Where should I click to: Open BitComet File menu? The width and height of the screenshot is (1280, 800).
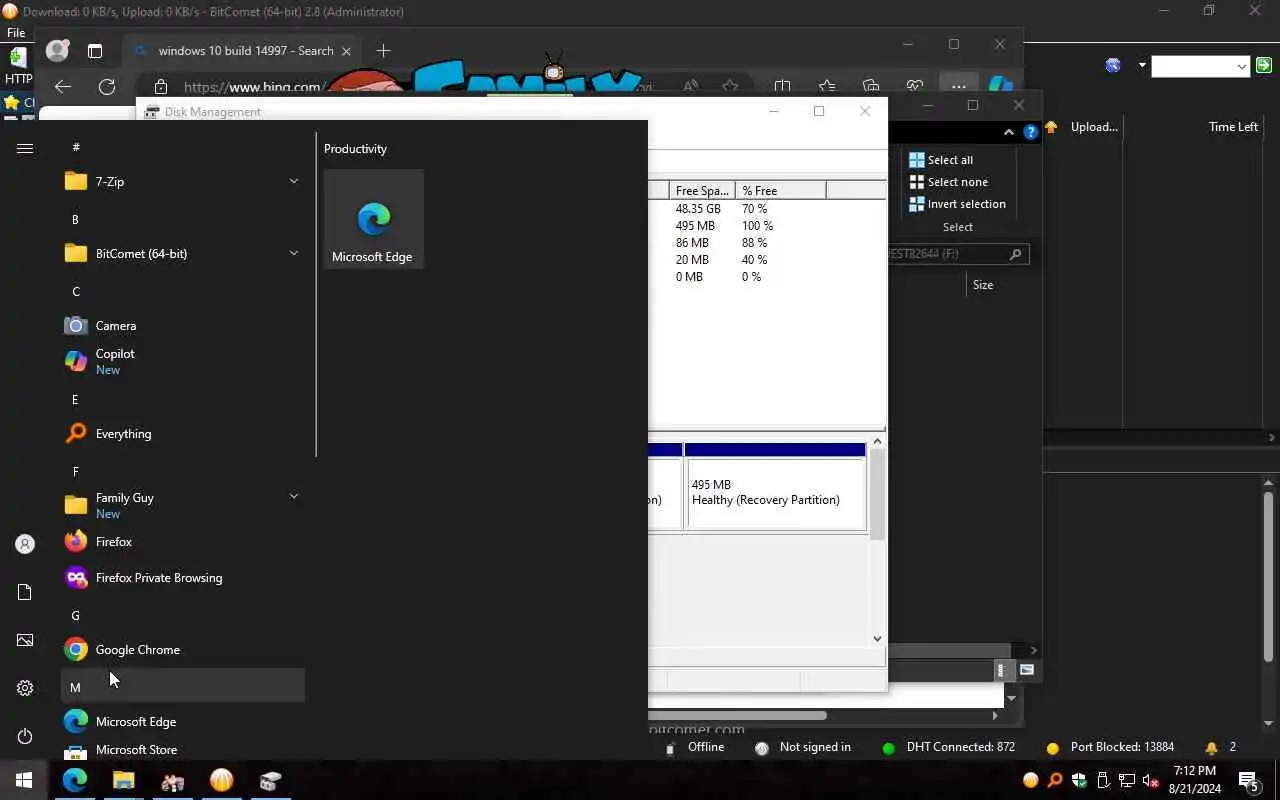(x=15, y=33)
